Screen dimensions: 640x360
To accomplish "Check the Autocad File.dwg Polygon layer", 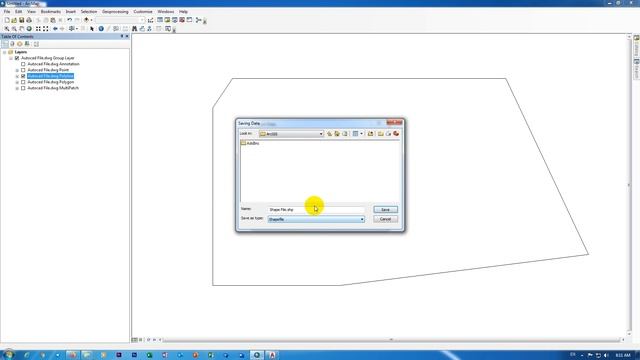I will pyautogui.click(x=23, y=82).
